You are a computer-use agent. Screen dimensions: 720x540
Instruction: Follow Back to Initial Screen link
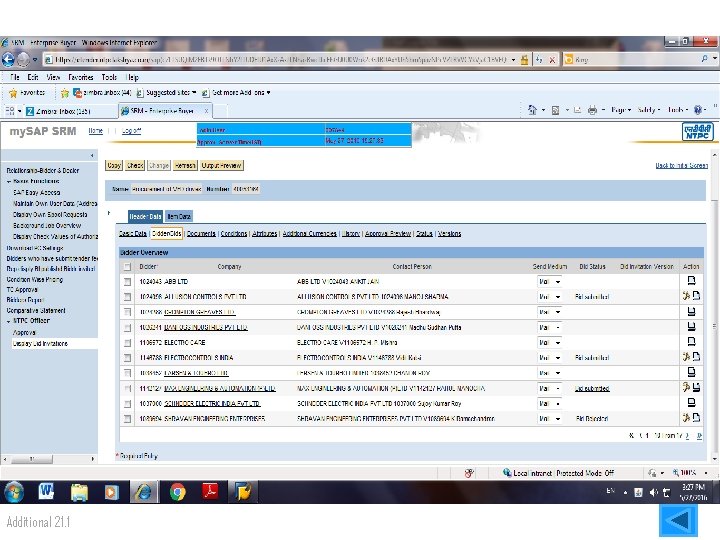tap(681, 165)
